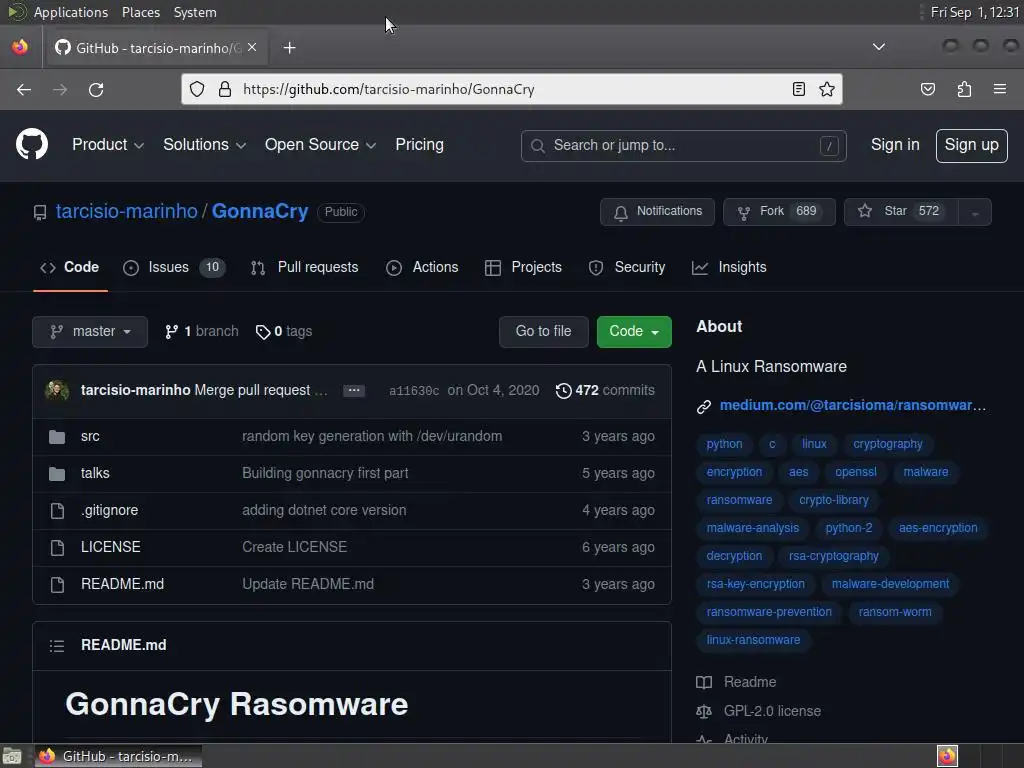Click the GonnaCry repository name
The width and height of the screenshot is (1024, 768).
(260, 211)
